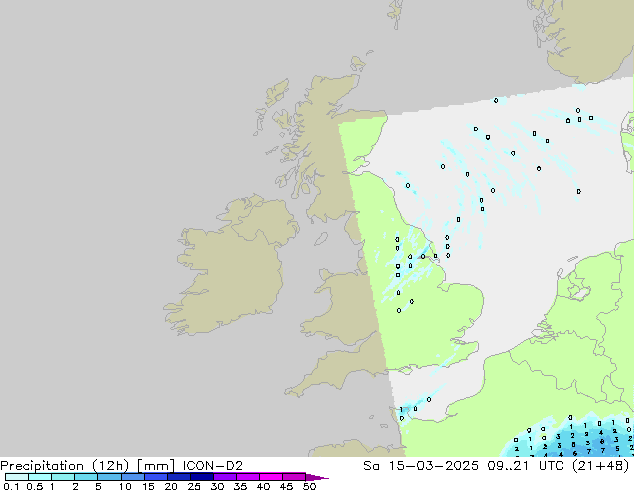Click the "10" legend value
634x490 pixels.
coord(125,486)
